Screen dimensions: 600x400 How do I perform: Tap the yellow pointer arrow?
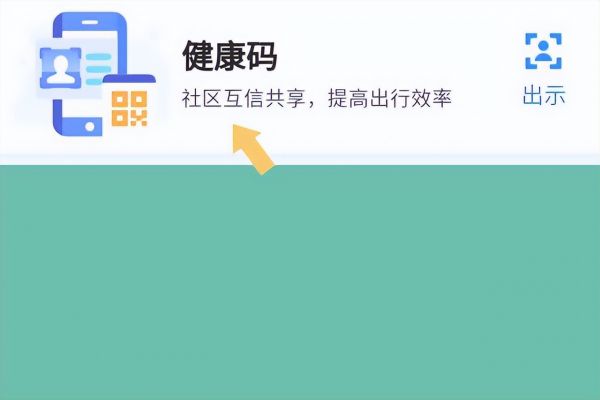(x=253, y=149)
